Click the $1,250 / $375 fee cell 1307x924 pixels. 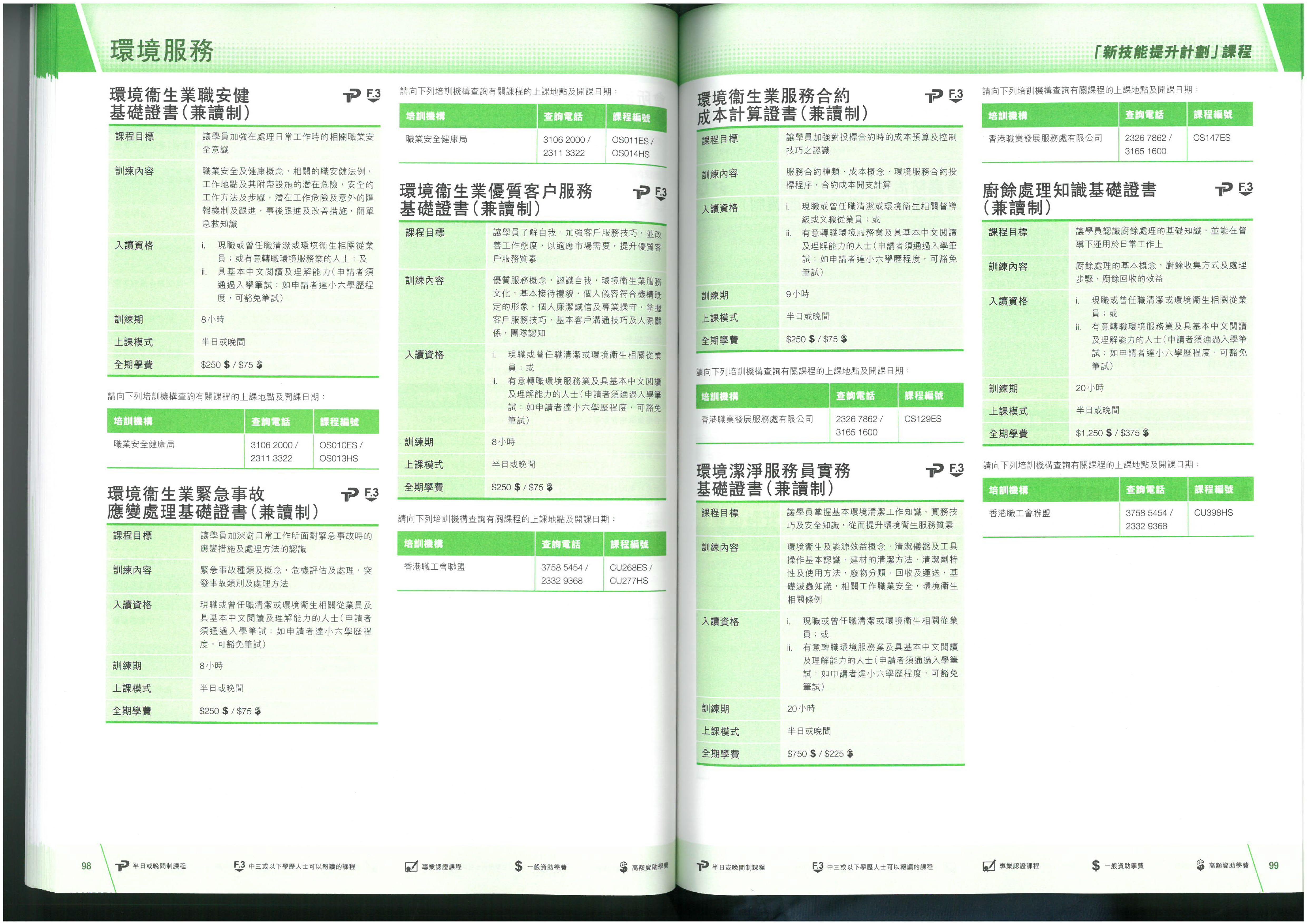point(1112,433)
